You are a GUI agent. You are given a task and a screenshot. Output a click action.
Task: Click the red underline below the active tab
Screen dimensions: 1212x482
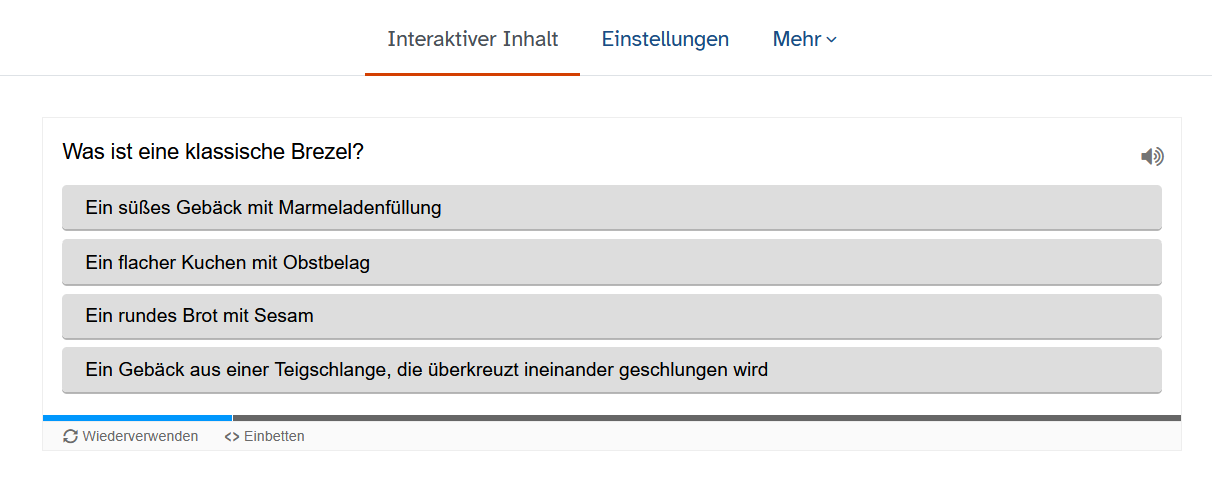[472, 74]
